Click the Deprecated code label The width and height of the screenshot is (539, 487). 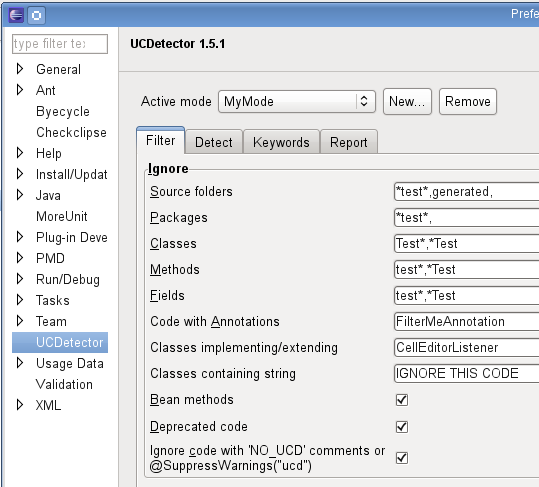(x=199, y=427)
